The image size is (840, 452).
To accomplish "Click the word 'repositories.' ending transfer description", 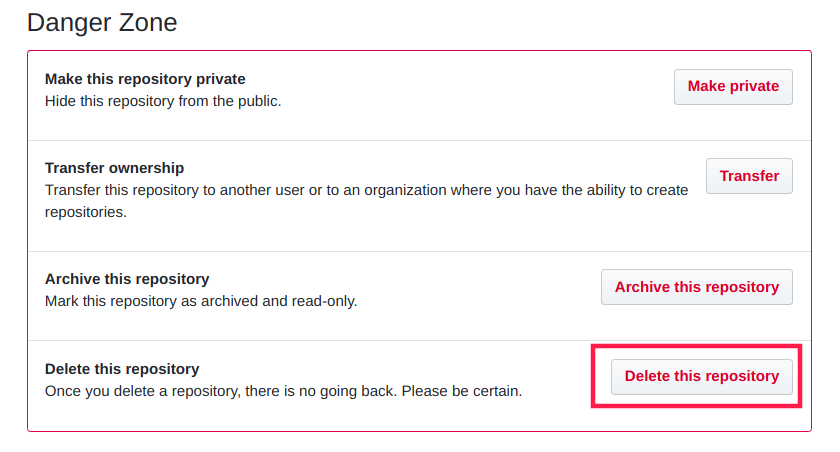I will (x=86, y=212).
